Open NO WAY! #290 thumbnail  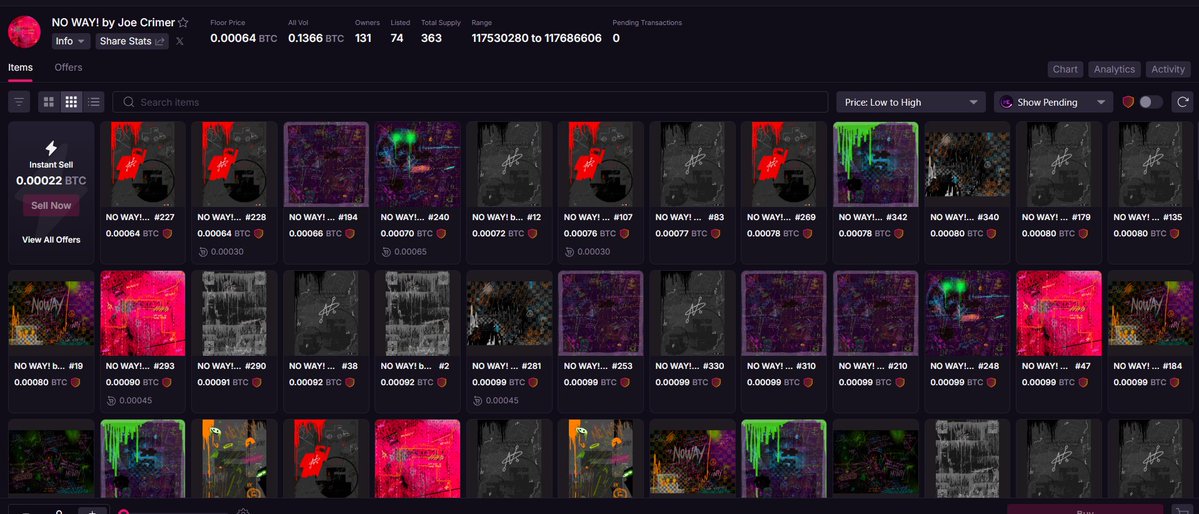235,313
